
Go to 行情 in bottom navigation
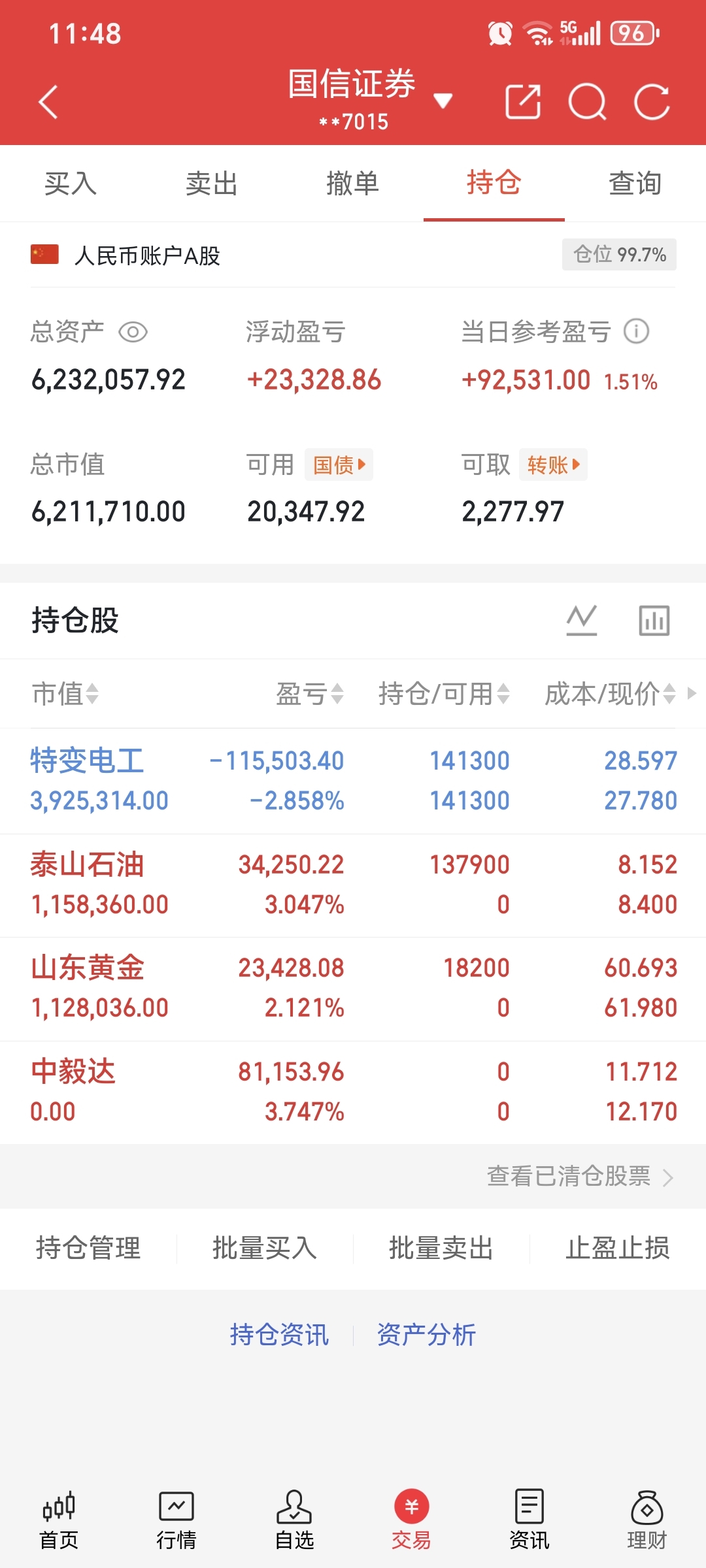click(176, 1521)
